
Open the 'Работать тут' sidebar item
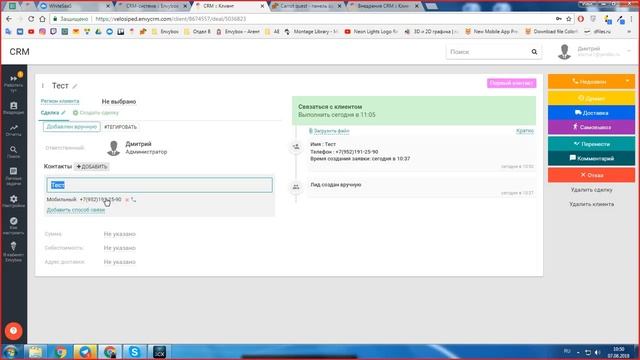click(13, 83)
